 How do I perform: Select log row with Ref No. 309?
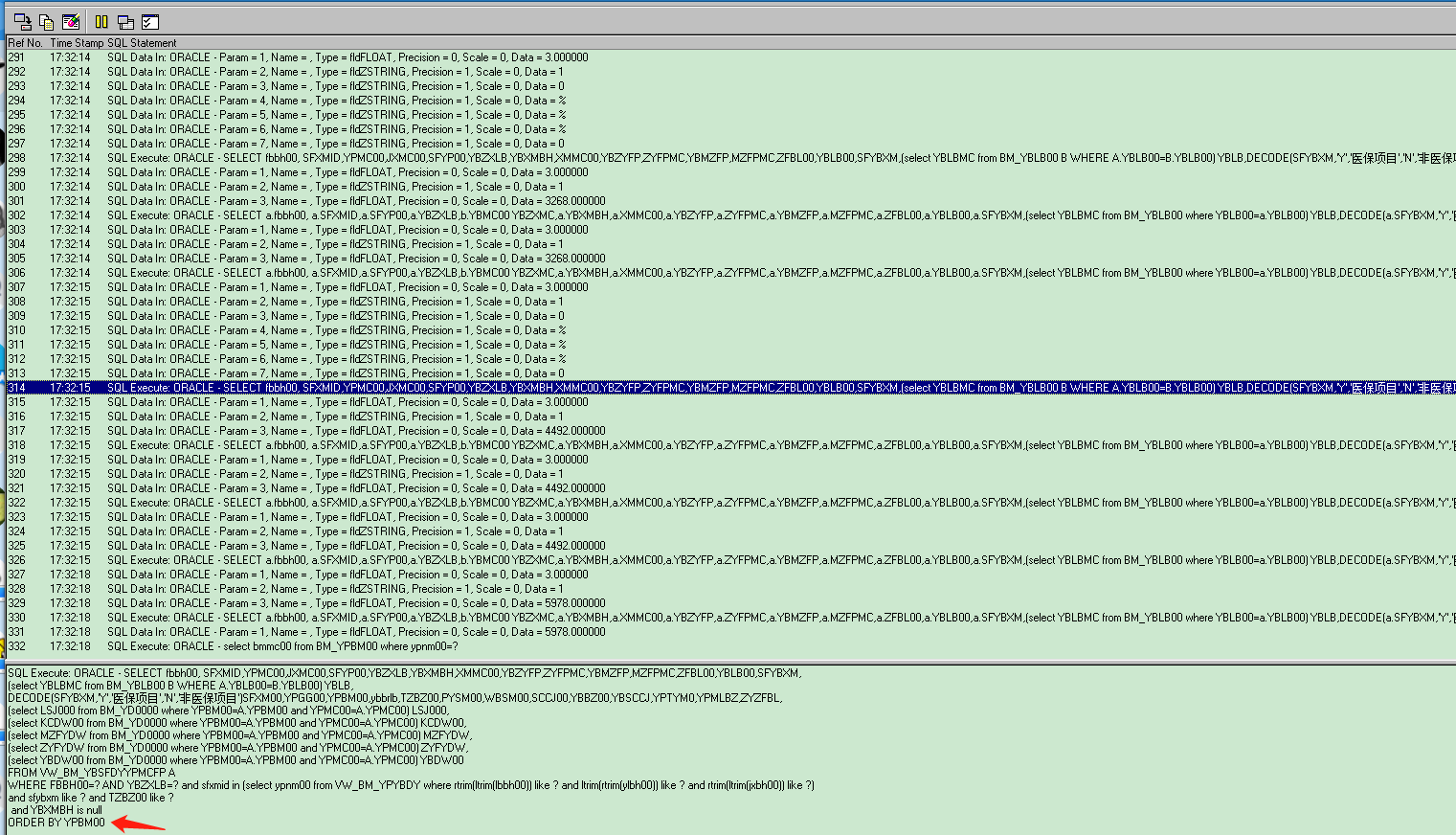click(731, 316)
